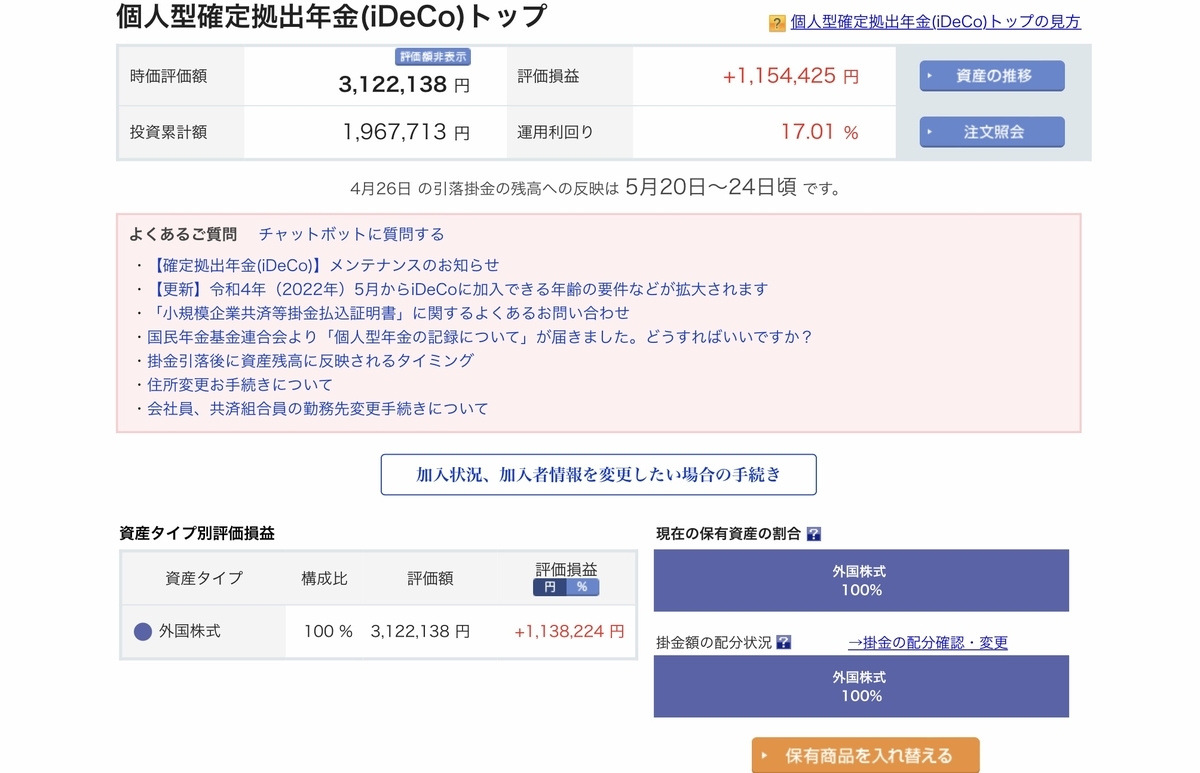Click 資産タイプ別評価損益 heading
This screenshot has height=773, width=1200.
(197, 534)
